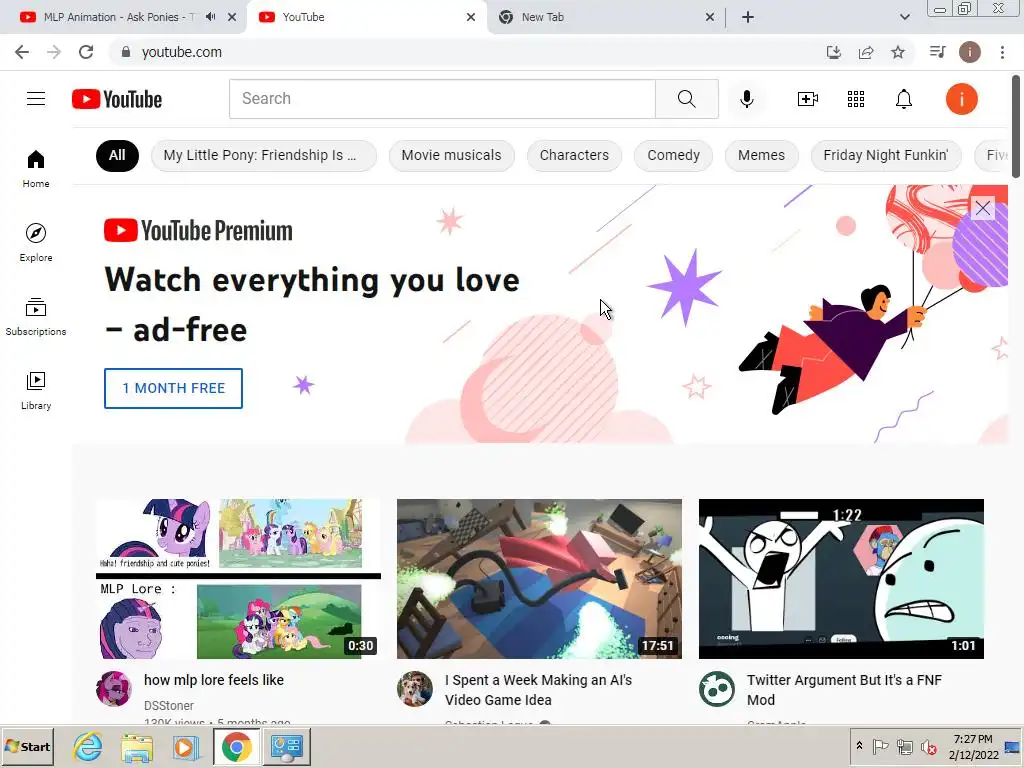
Task: Open the tab search dropdown arrow
Action: (x=904, y=17)
